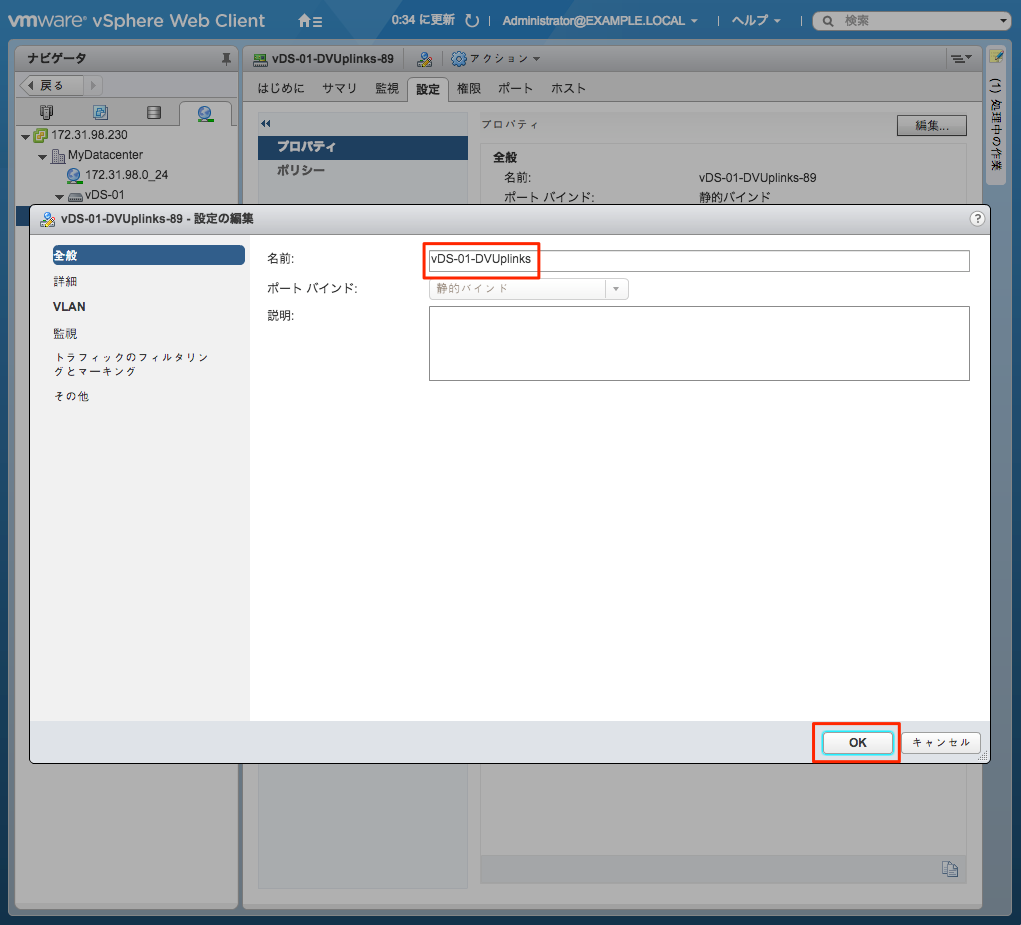This screenshot has height=925, width=1021.
Task: Click OK to save the settings
Action: coord(857,743)
